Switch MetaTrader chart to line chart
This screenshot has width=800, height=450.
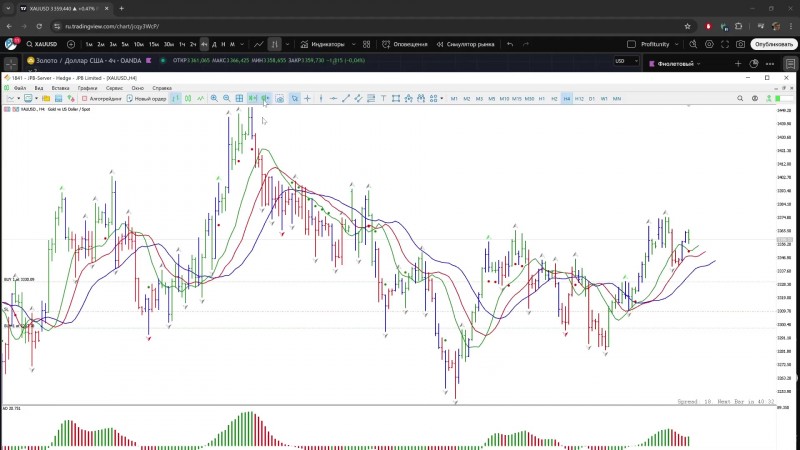201,98
